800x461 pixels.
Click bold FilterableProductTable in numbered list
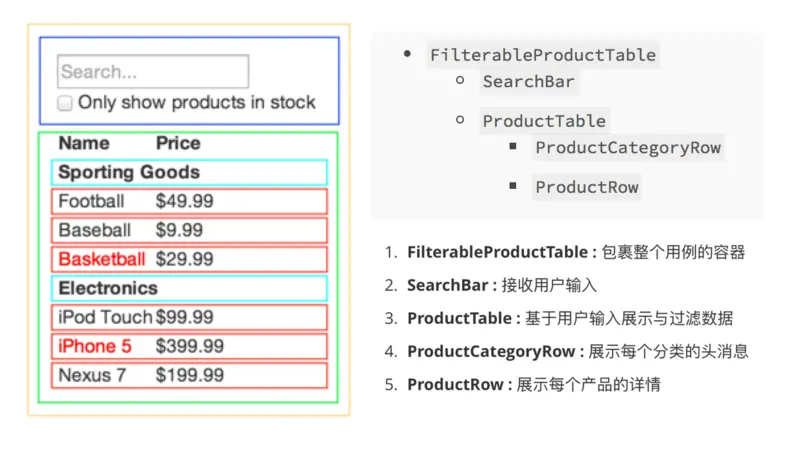497,253
